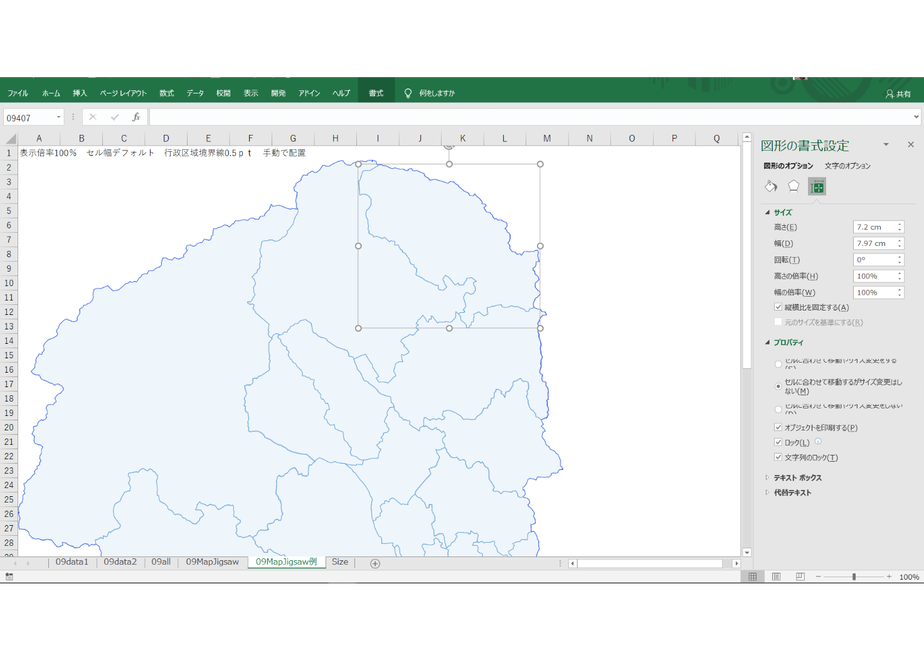Click the lightbulb Tell Me icon
The image size is (924, 660).
[x=408, y=93]
